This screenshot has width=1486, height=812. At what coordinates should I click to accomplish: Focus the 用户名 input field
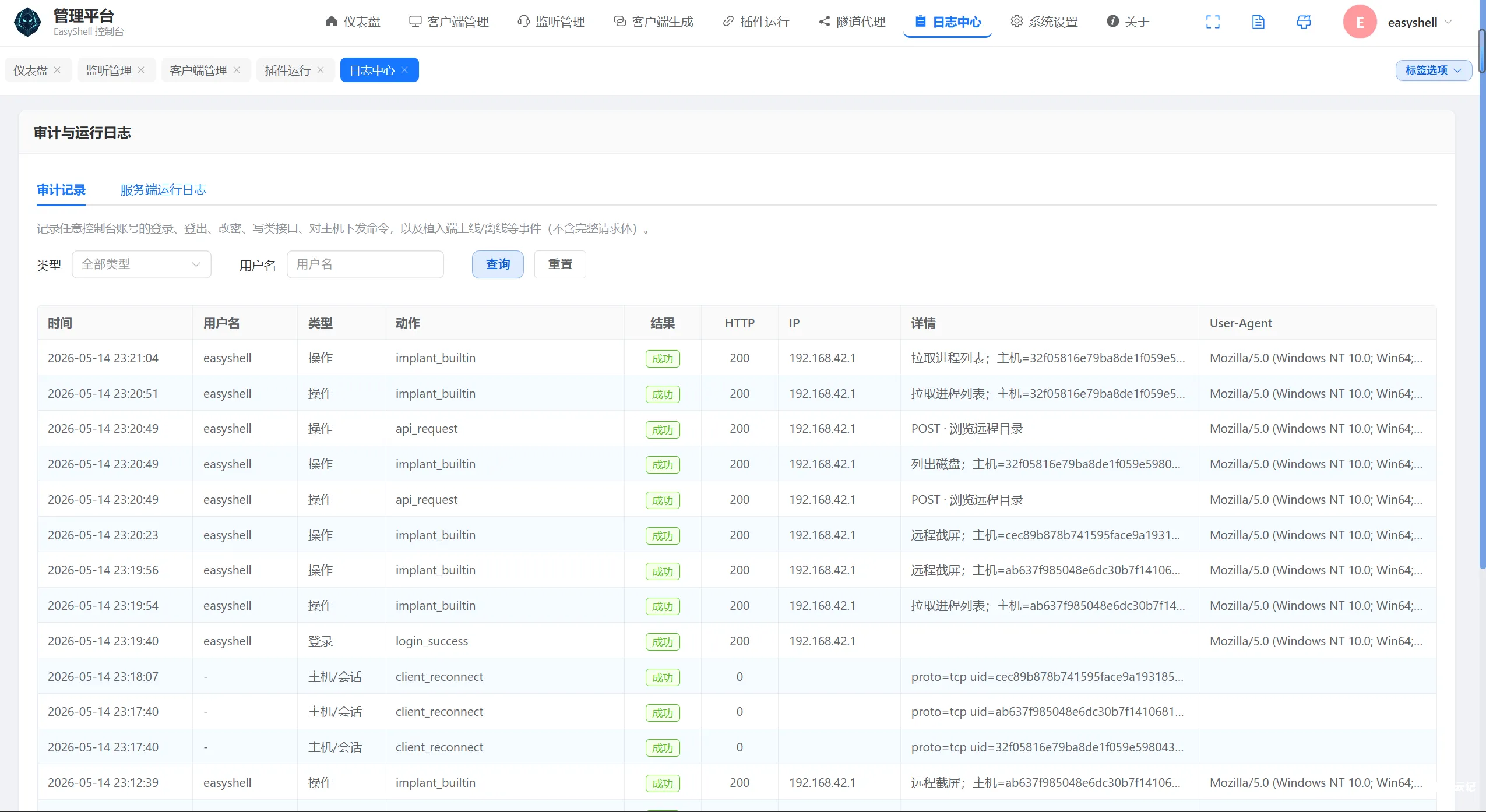coord(365,264)
